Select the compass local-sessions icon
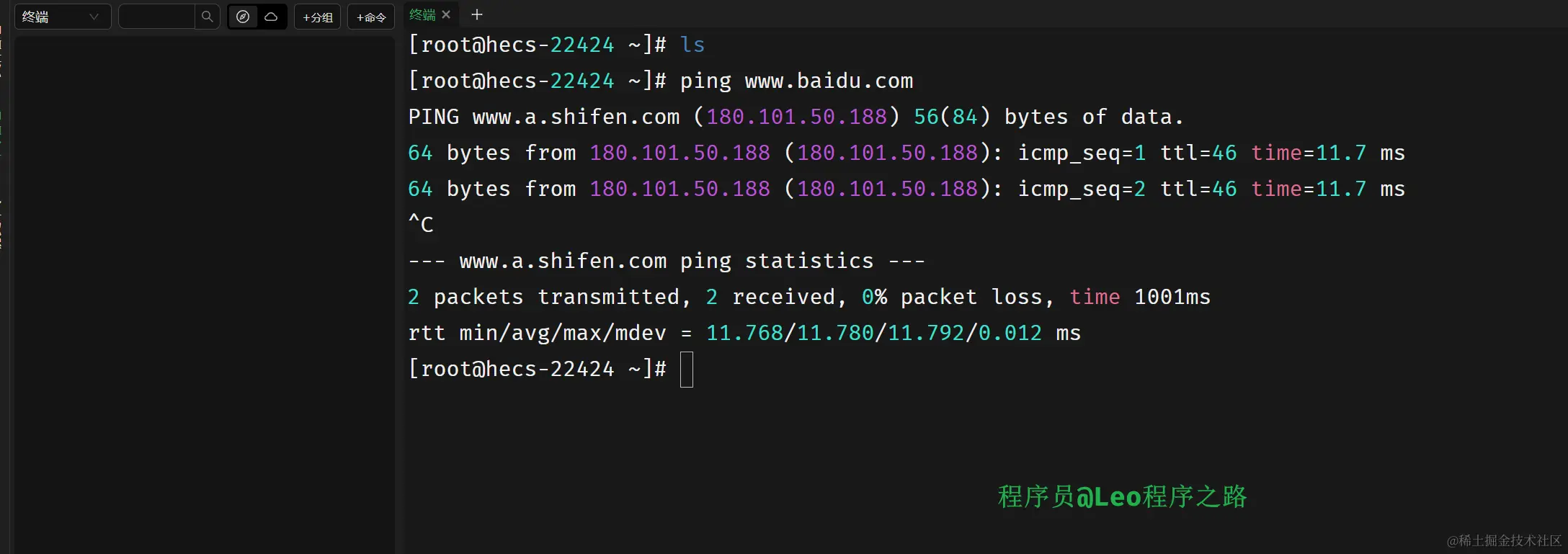This screenshot has height=554, width=1568. tap(243, 17)
